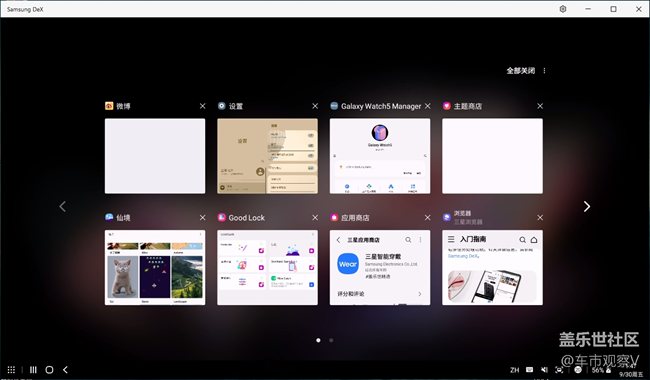Close the 主题商店 app card
Screen dimensions: 650x380
pos(540,106)
